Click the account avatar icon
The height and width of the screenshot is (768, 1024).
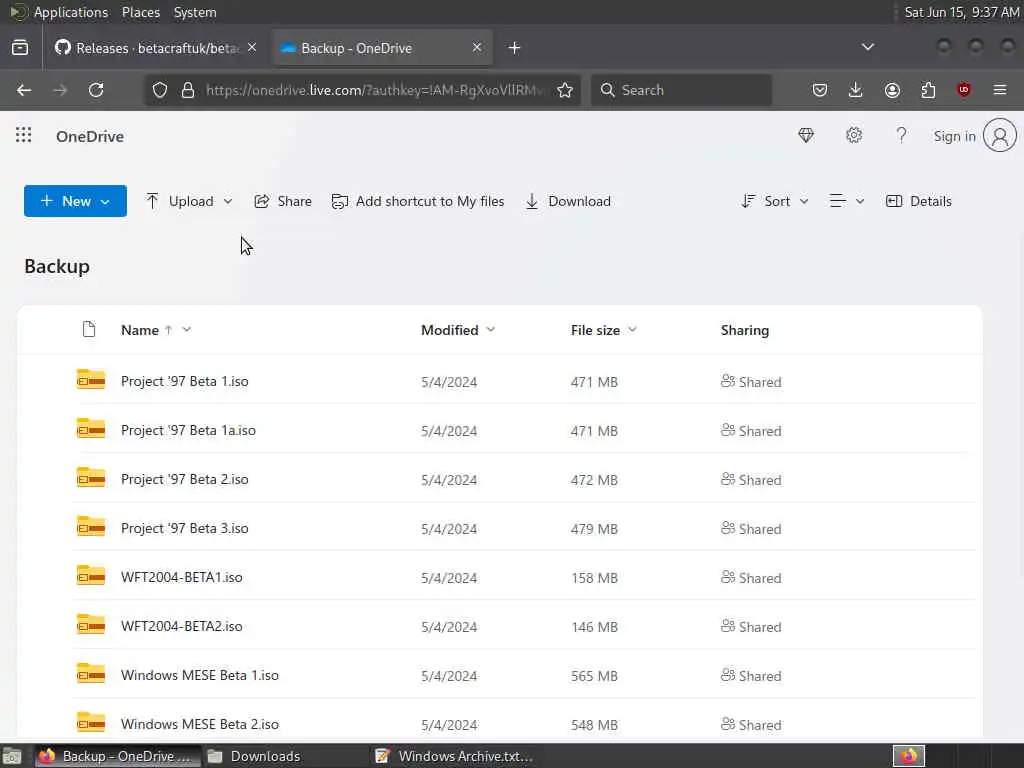pos(1000,135)
